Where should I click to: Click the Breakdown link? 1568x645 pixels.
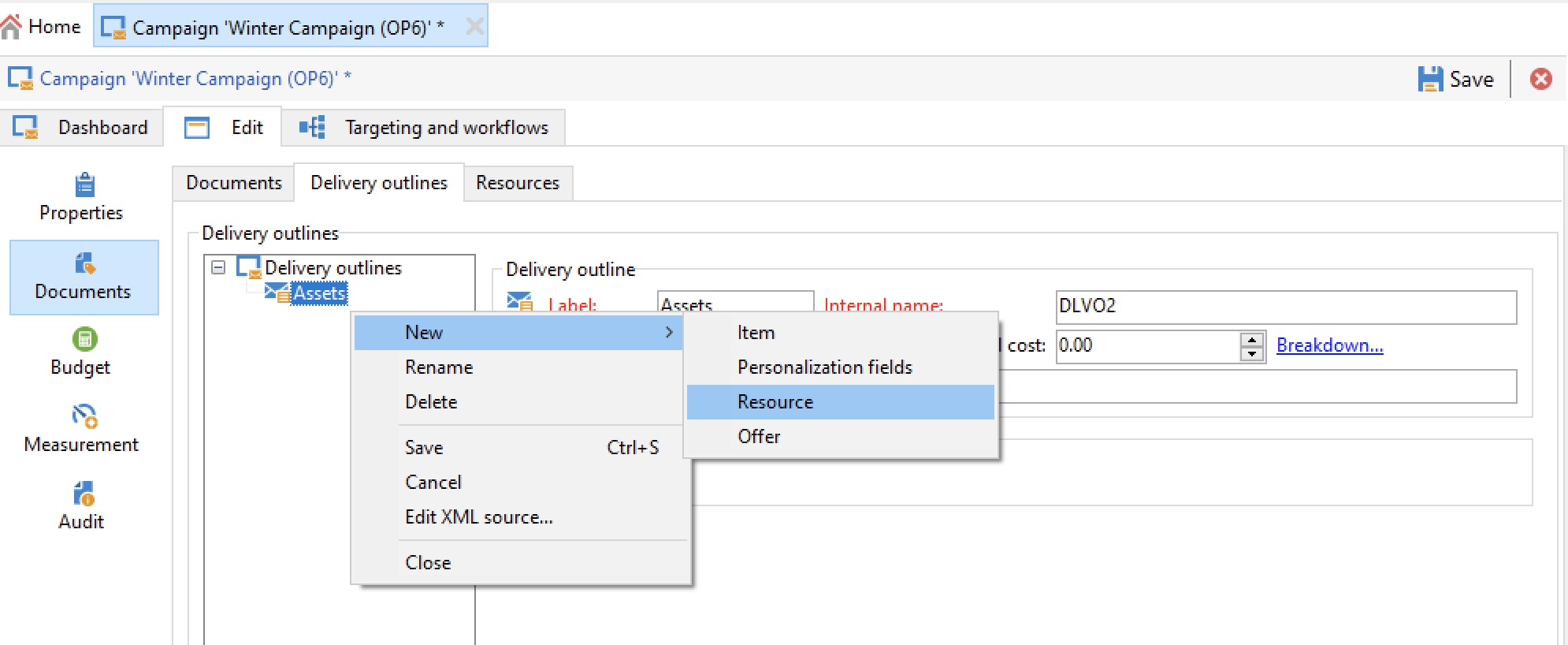click(1329, 345)
